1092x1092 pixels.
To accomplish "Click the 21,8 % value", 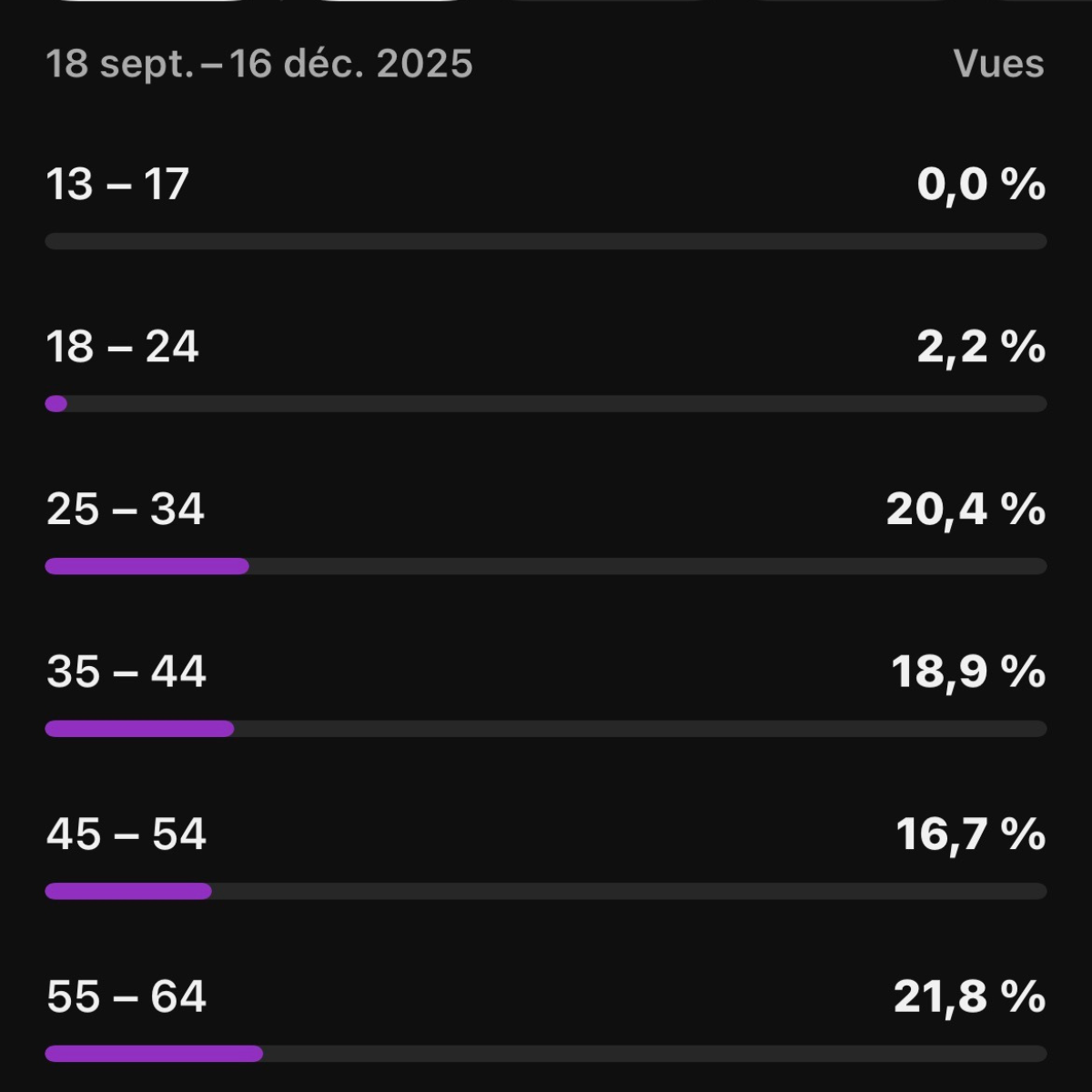I will coord(969,996).
